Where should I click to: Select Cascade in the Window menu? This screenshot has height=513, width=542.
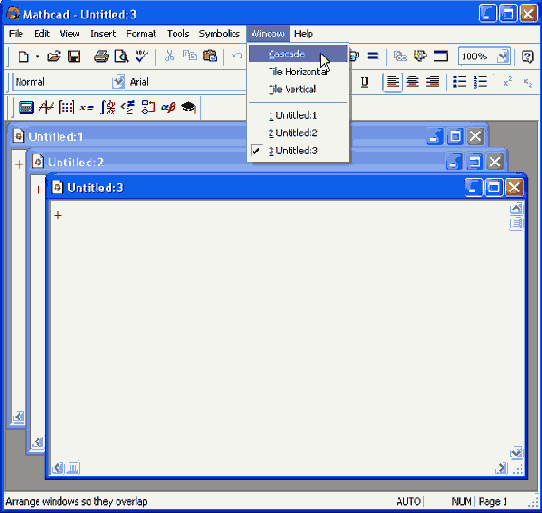click(287, 54)
